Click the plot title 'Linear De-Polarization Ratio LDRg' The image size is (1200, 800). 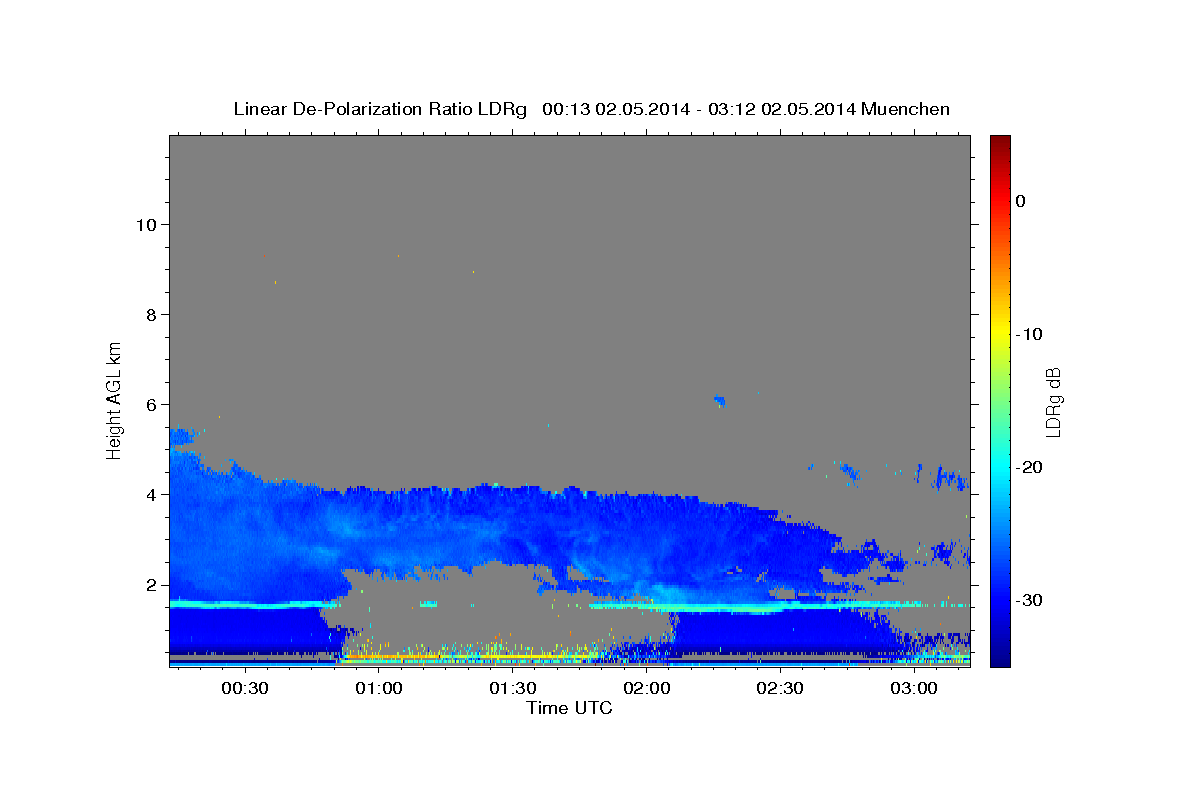380,109
